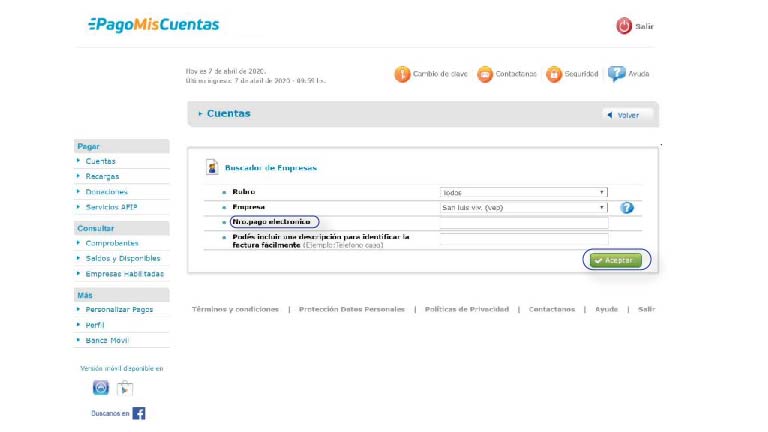768x432 pixels.
Task: Expand the Rubro dropdown
Action: [x=523, y=192]
